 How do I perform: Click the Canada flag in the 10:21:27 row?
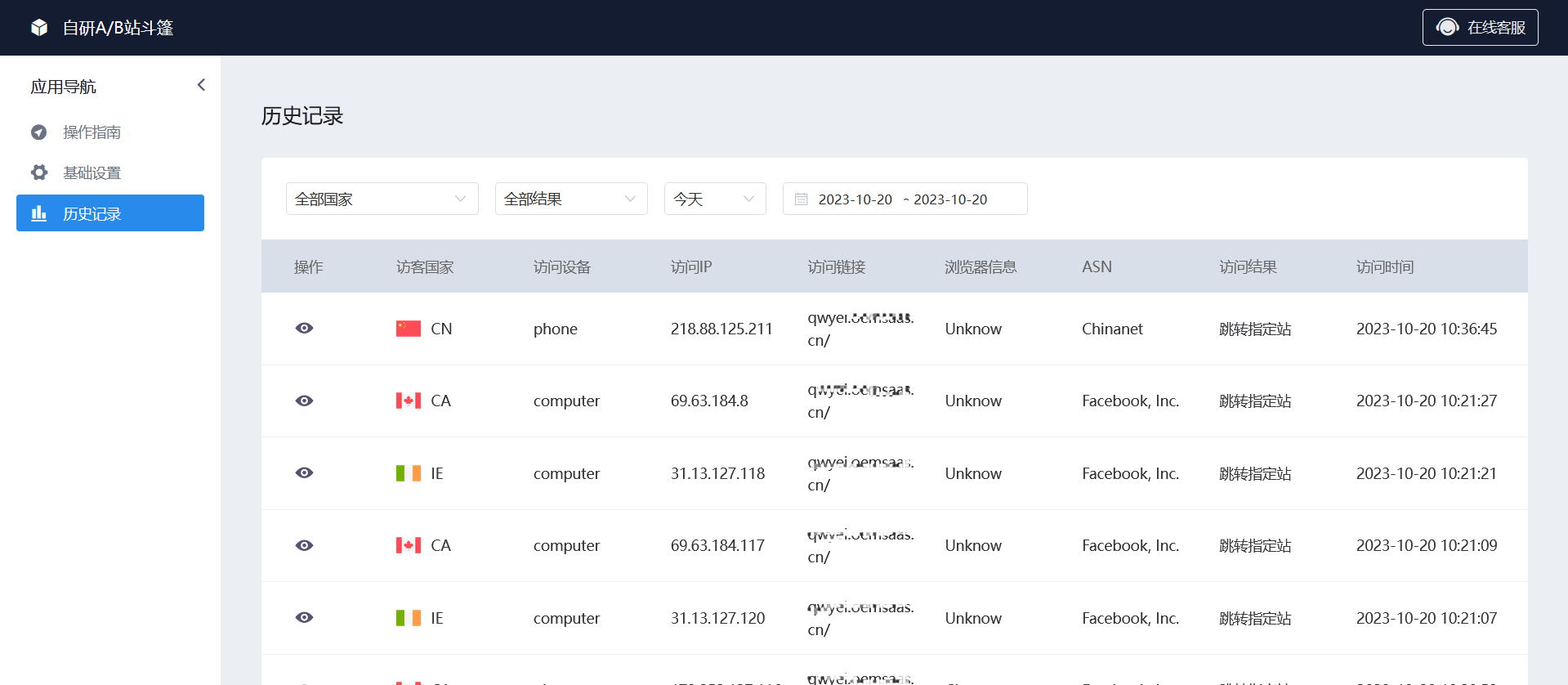409,401
